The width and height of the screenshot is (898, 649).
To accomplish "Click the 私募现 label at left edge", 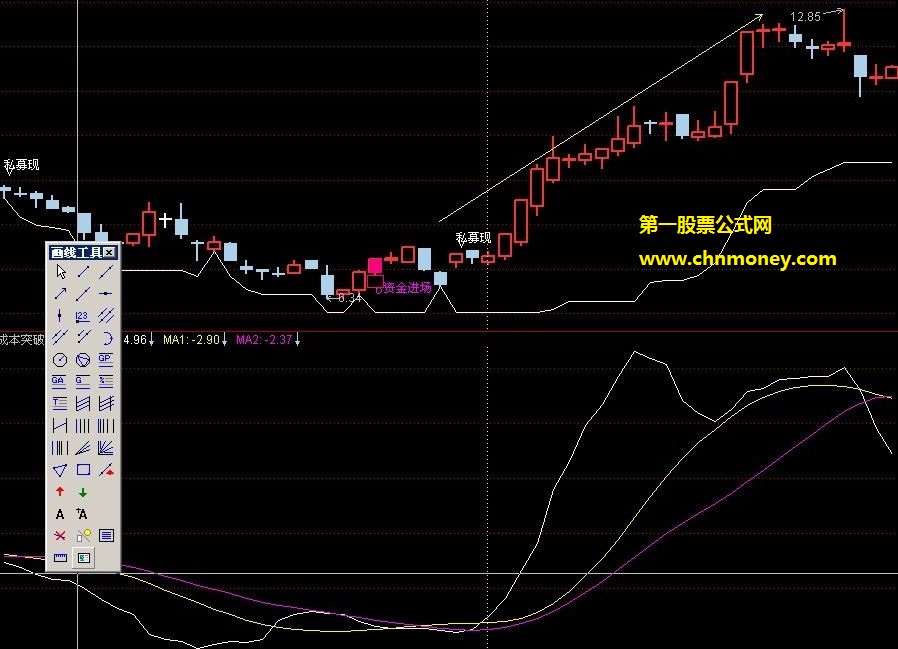I will point(22,165).
